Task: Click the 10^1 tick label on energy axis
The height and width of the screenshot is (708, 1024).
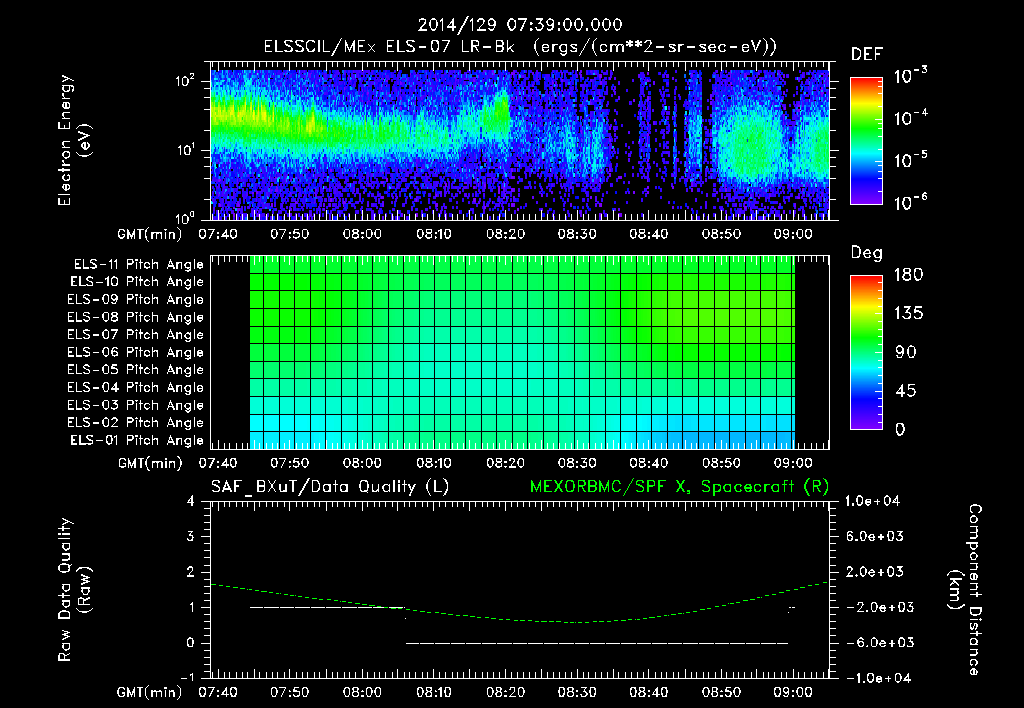Action: [x=185, y=150]
